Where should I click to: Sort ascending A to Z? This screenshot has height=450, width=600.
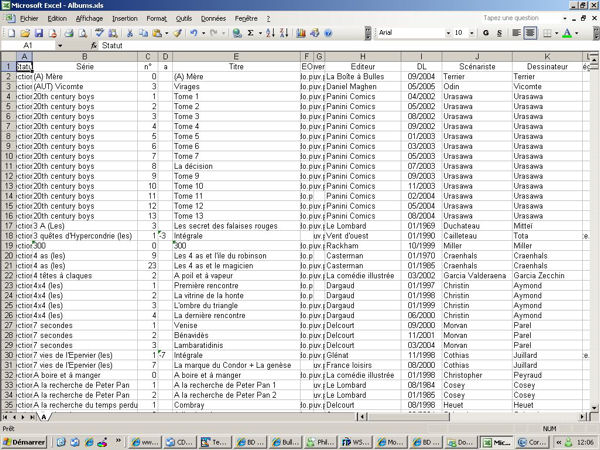point(270,33)
